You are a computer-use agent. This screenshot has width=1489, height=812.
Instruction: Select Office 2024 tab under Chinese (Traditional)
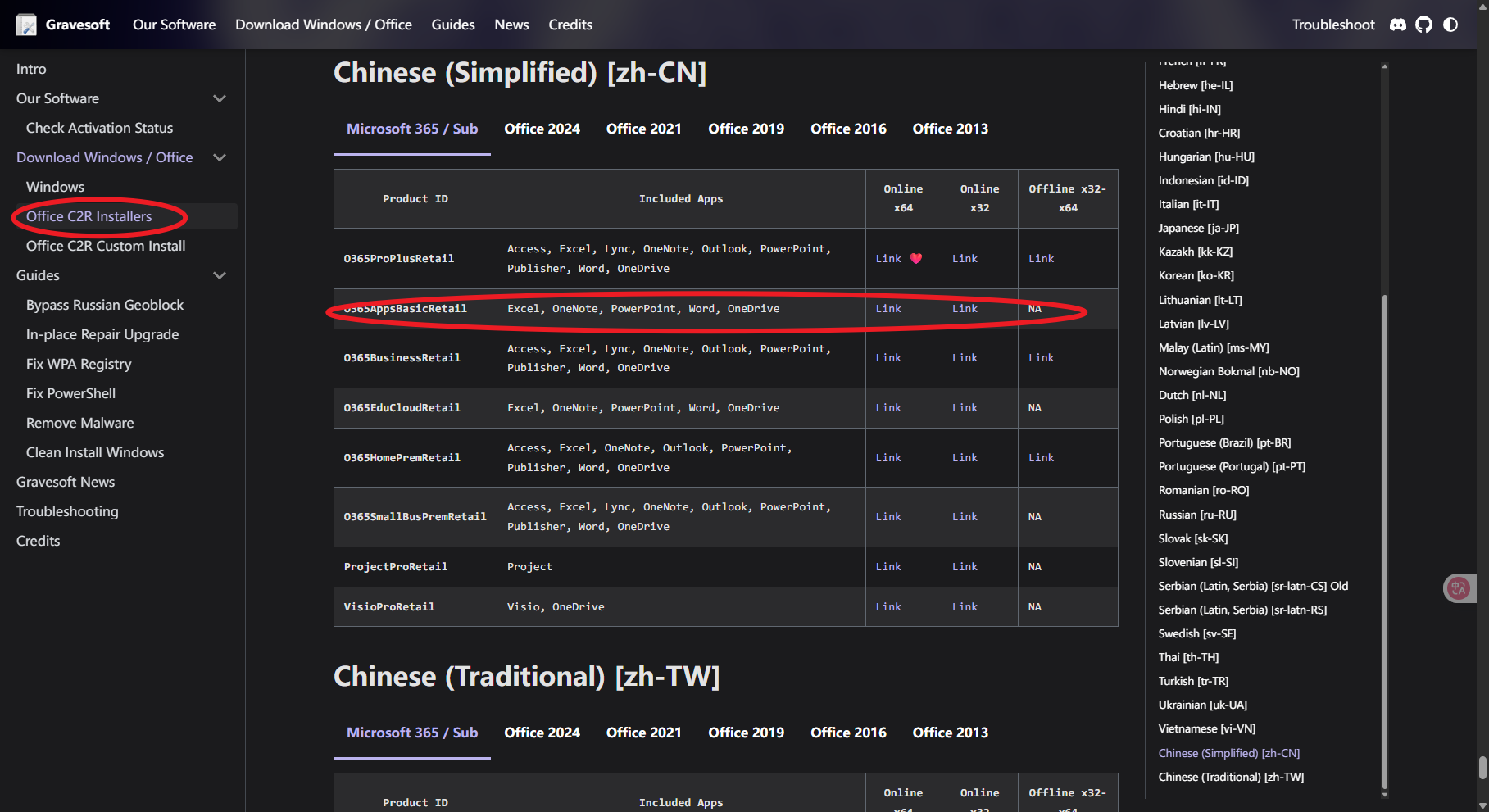pyautogui.click(x=542, y=733)
